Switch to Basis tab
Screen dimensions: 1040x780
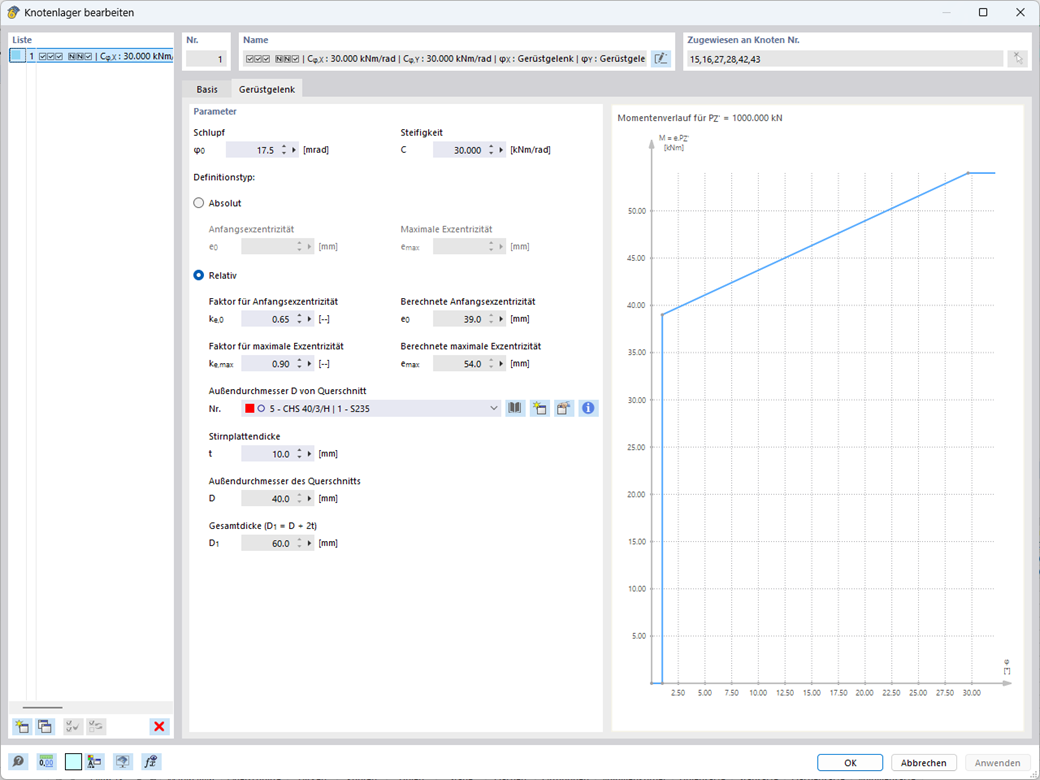207,89
